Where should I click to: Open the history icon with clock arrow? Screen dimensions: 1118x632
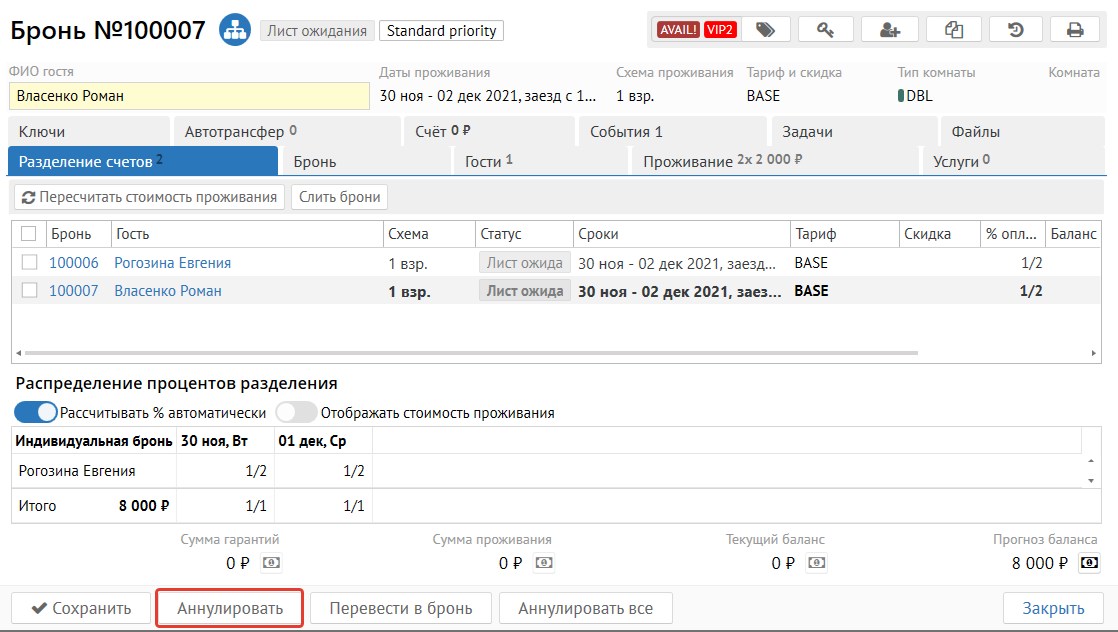pos(1015,30)
